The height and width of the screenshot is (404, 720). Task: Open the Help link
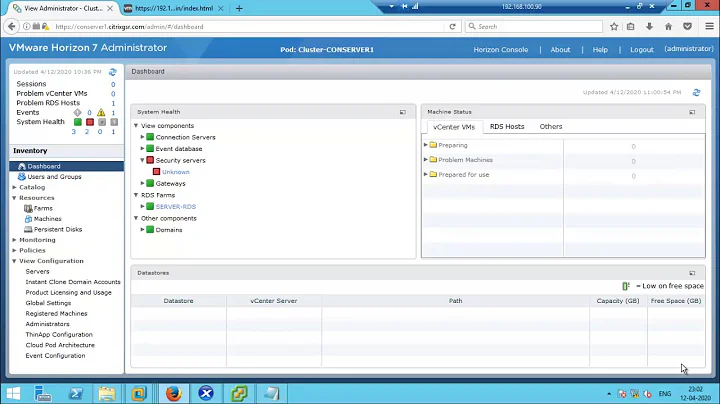pos(600,50)
